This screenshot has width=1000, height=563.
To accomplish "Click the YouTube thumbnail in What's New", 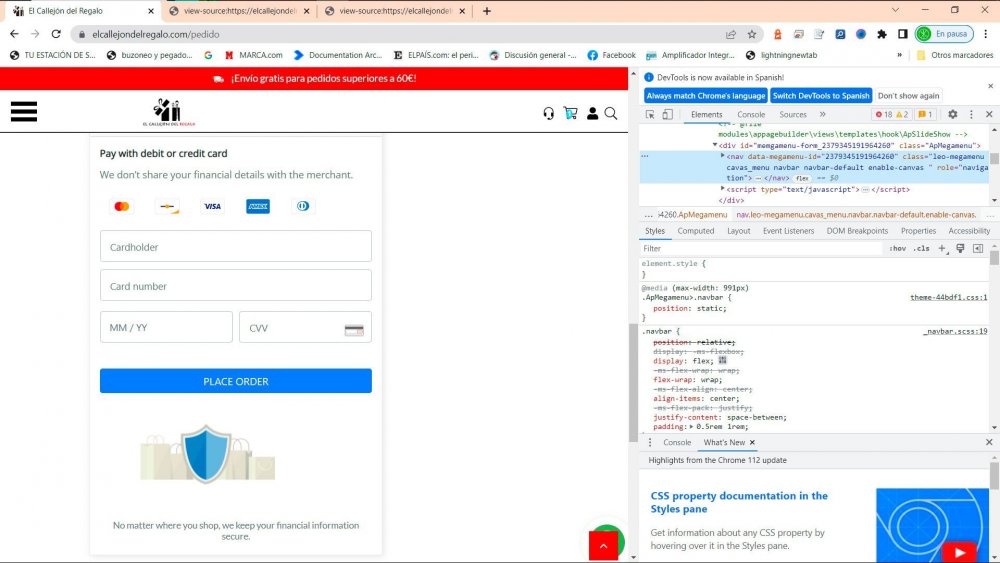I will [x=933, y=525].
